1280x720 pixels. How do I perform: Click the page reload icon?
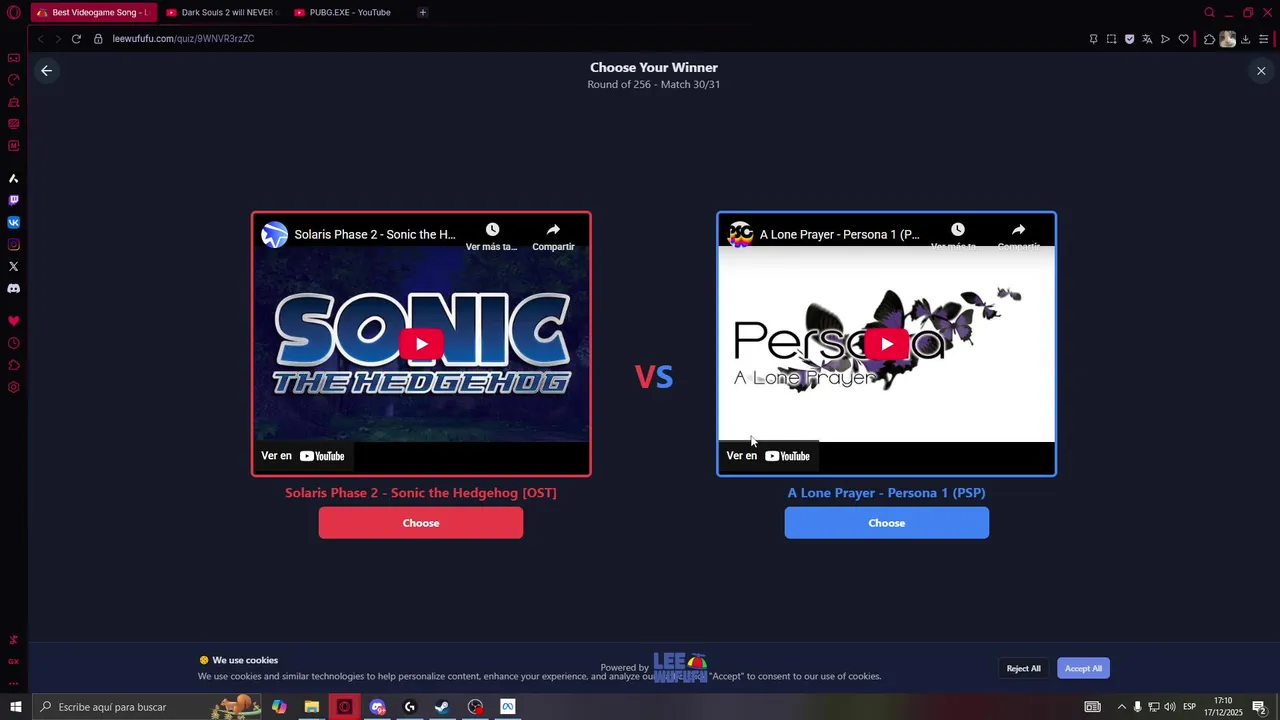coord(76,39)
